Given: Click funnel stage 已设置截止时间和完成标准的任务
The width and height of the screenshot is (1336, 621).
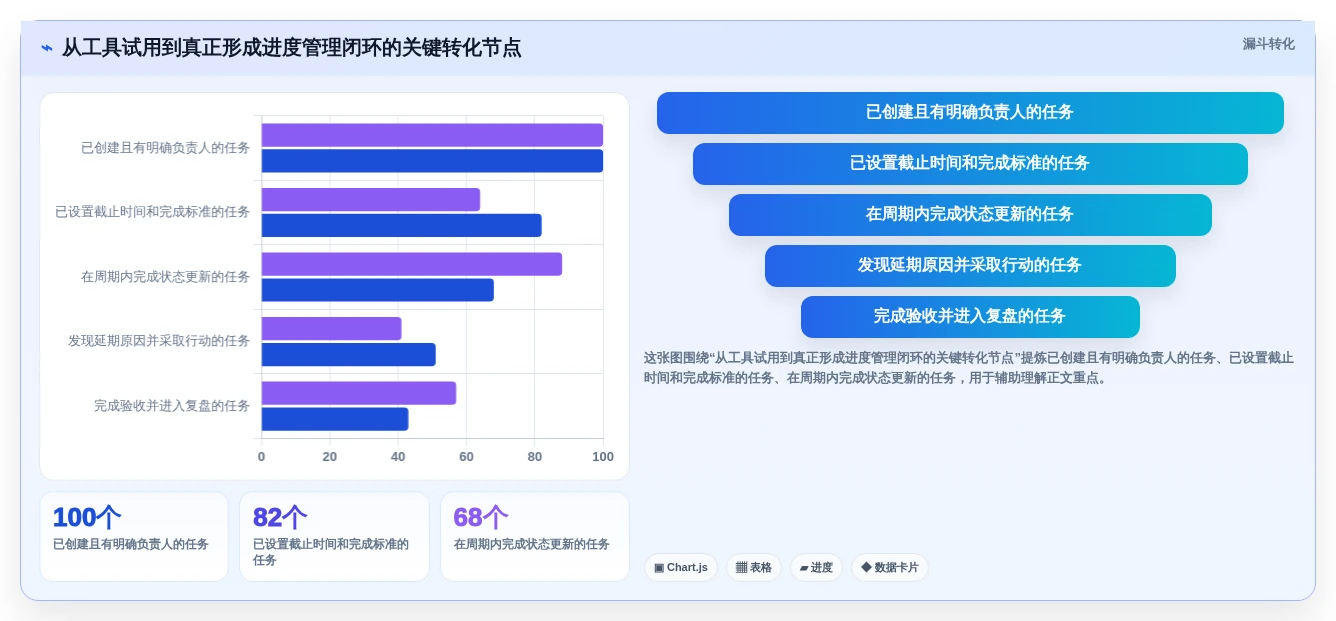Looking at the screenshot, I should pos(970,164).
